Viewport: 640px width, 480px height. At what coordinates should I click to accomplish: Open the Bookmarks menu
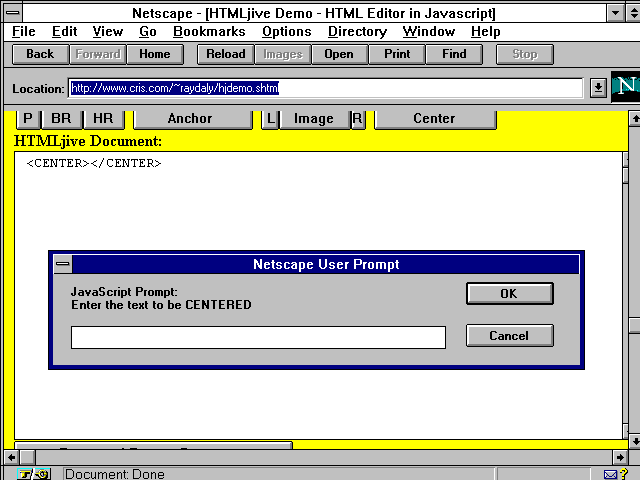tap(209, 32)
